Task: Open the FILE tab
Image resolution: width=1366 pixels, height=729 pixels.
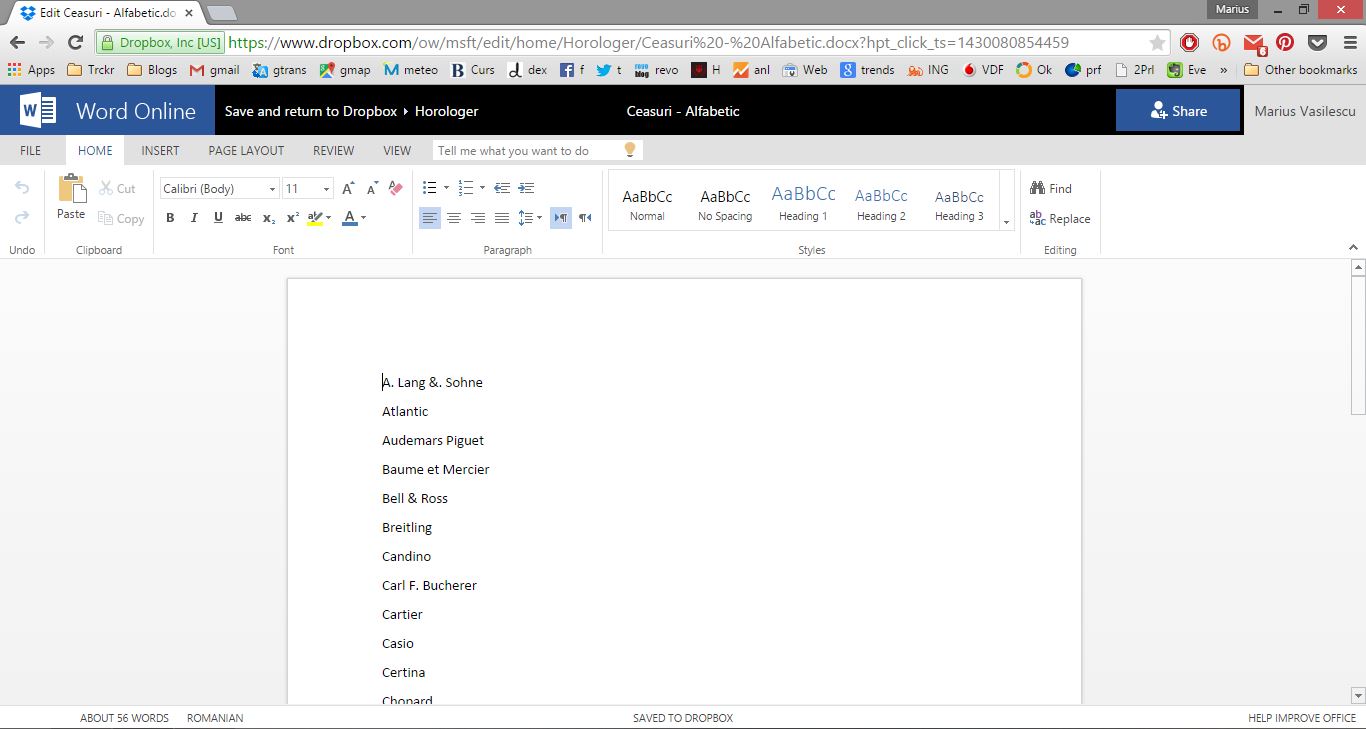Action: pyautogui.click(x=31, y=150)
